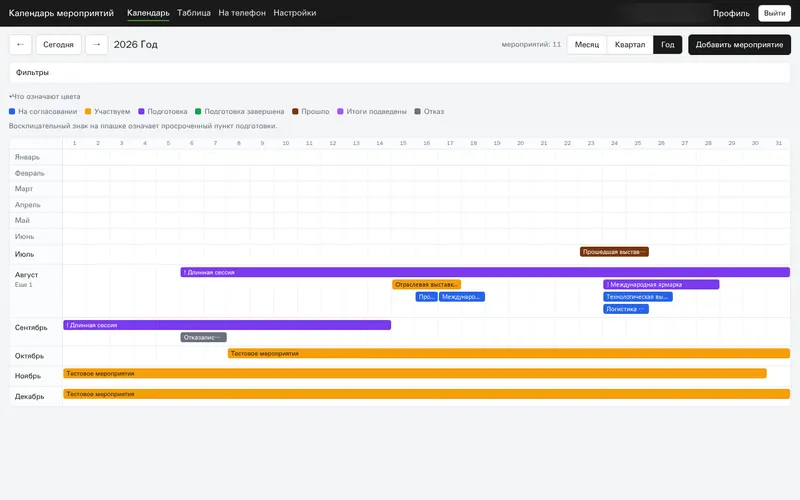Select the Август month row label
The height and width of the screenshot is (500, 800).
pyautogui.click(x=27, y=274)
